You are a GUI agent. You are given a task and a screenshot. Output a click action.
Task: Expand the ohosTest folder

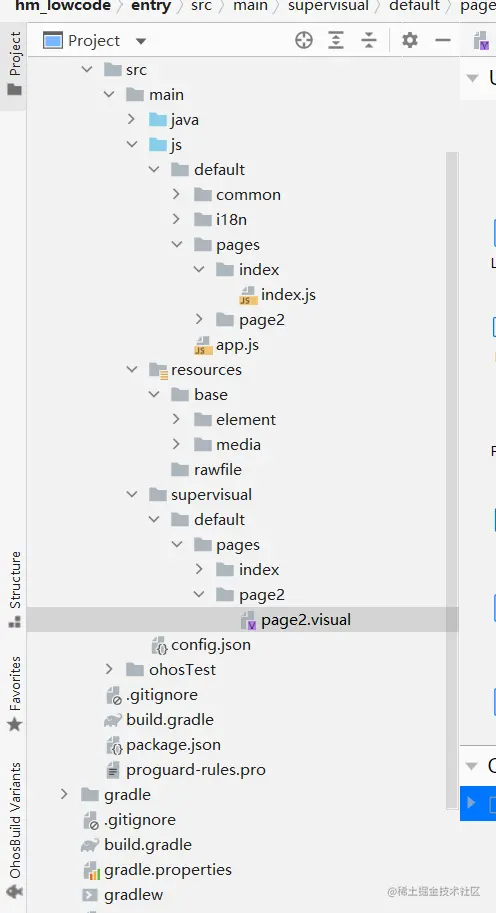coord(109,670)
